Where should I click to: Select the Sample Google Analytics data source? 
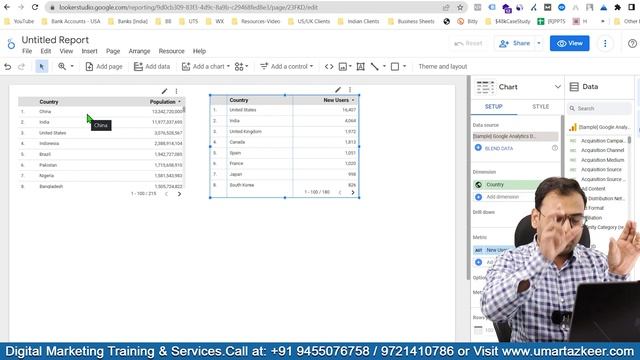click(x=516, y=136)
